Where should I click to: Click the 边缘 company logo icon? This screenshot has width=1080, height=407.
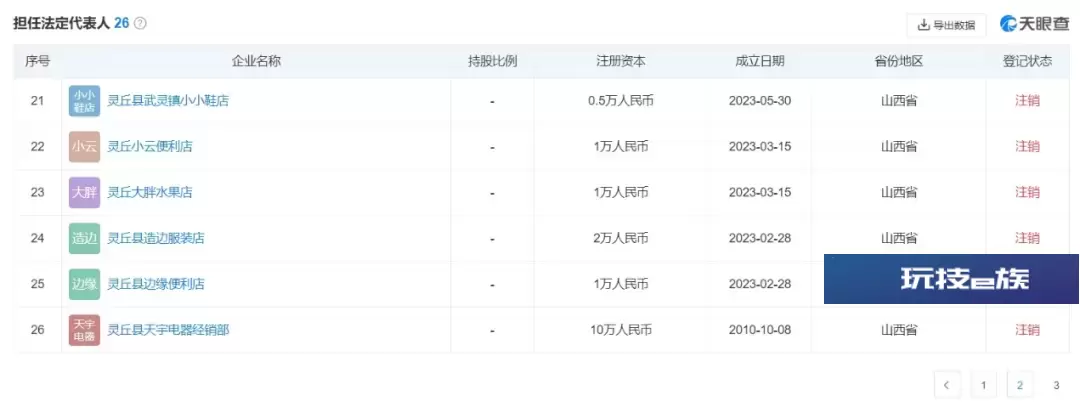coord(84,284)
